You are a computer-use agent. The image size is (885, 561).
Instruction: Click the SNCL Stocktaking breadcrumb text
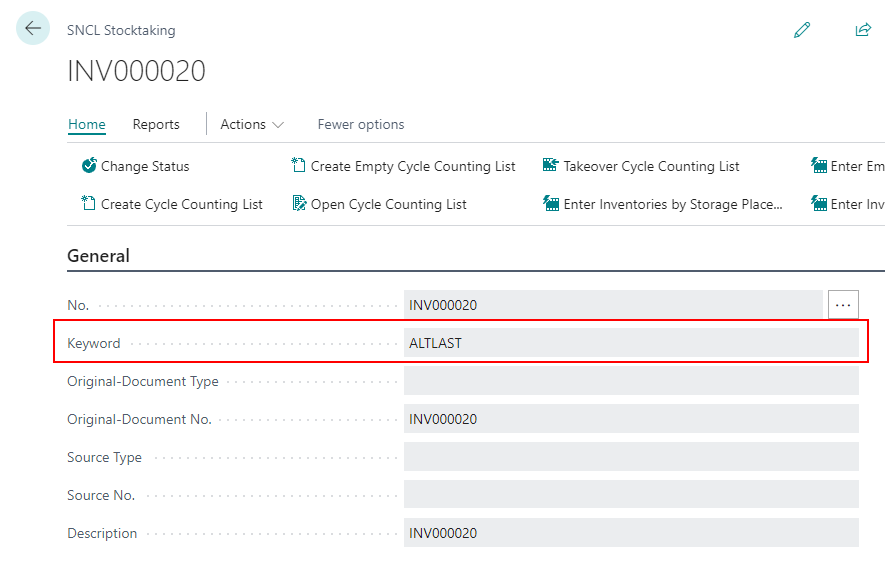121,30
